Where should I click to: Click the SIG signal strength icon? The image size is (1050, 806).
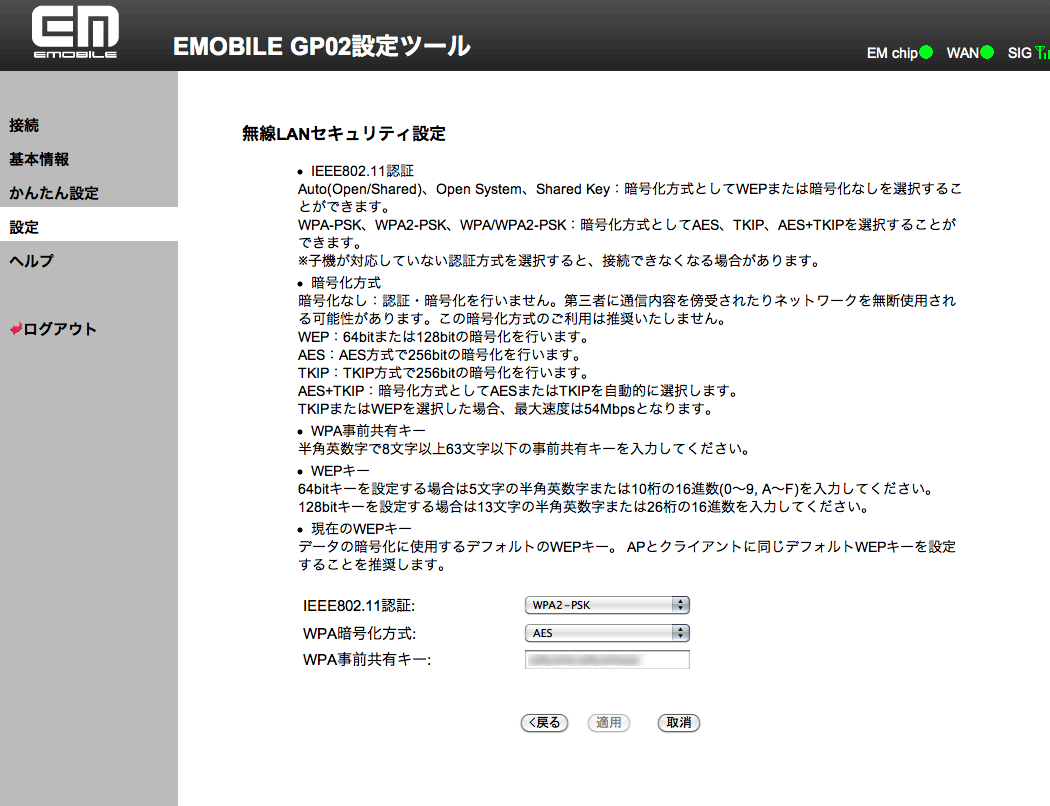pyautogui.click(x=1042, y=52)
